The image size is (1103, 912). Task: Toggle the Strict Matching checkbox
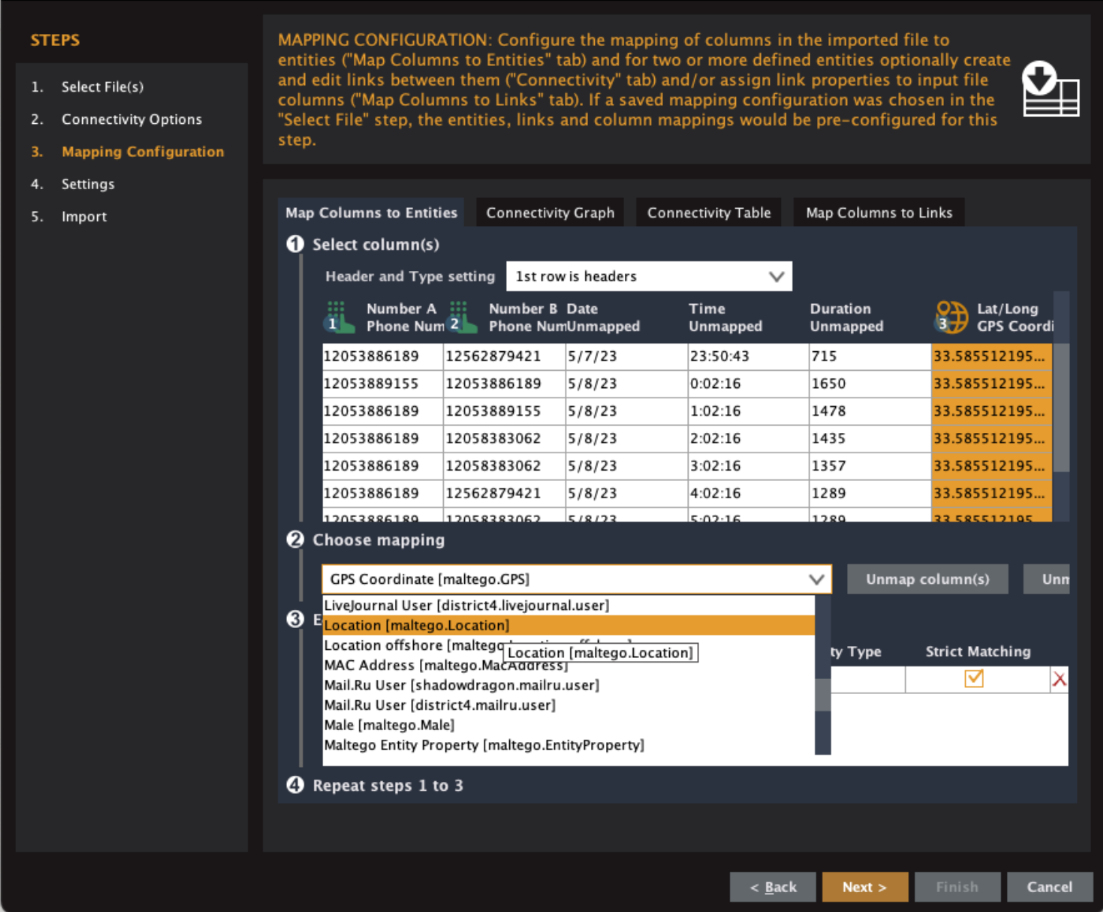click(x=973, y=679)
